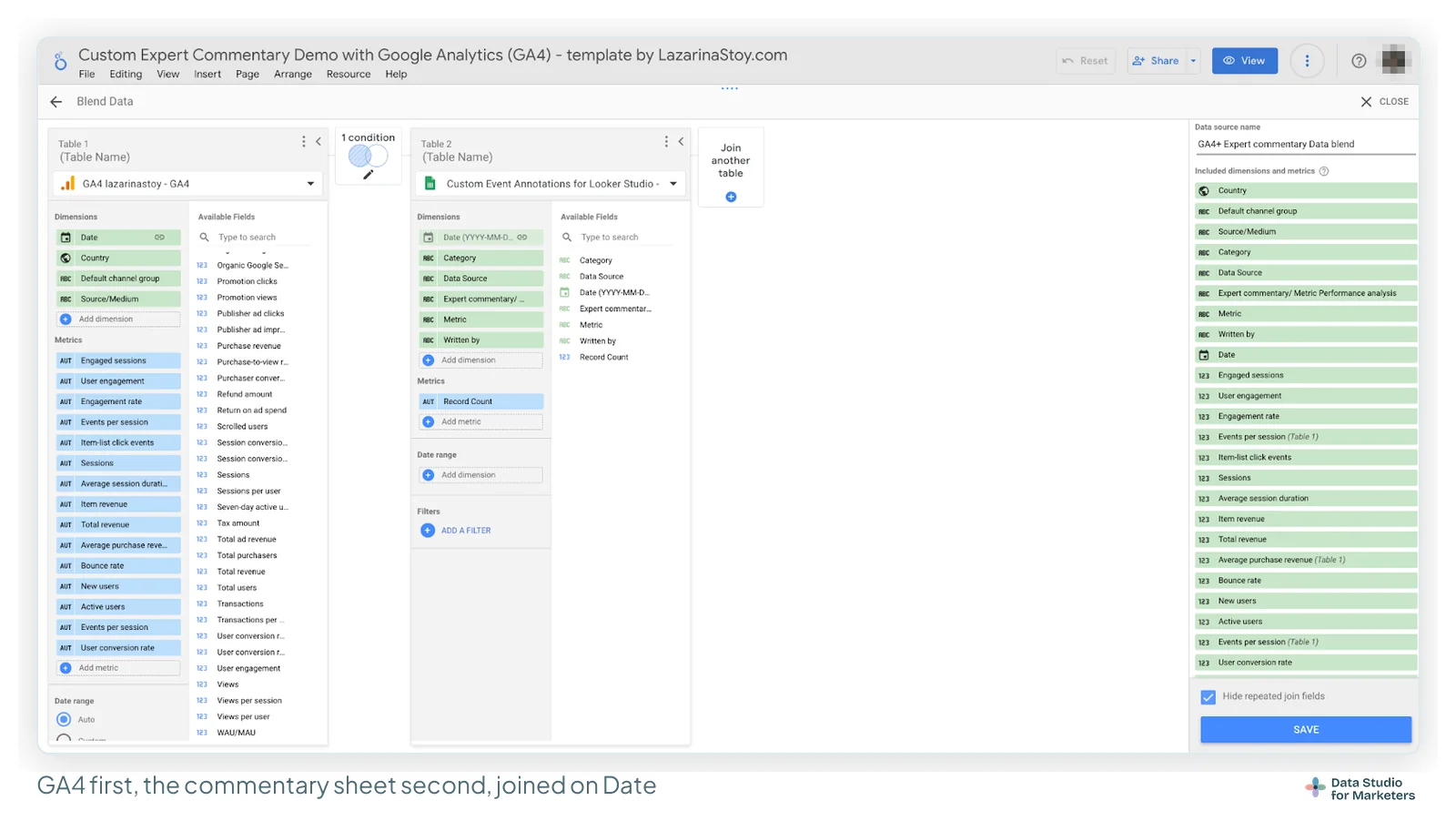Viewport: 1456px width, 821px height.
Task: Click the AUT aggregation badge on Record Count metric
Action: click(429, 401)
